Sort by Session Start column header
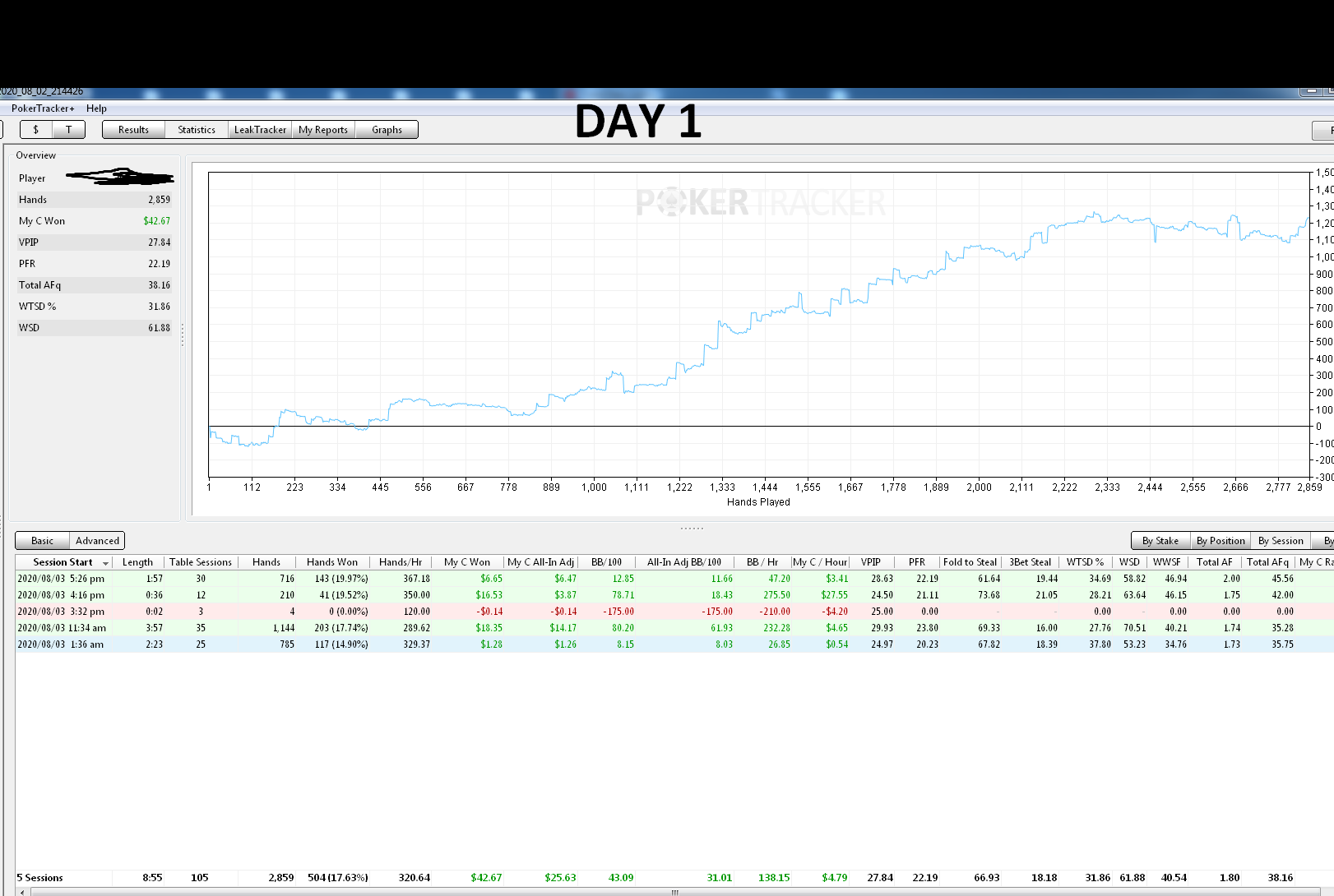The width and height of the screenshot is (1334, 896). point(63,562)
